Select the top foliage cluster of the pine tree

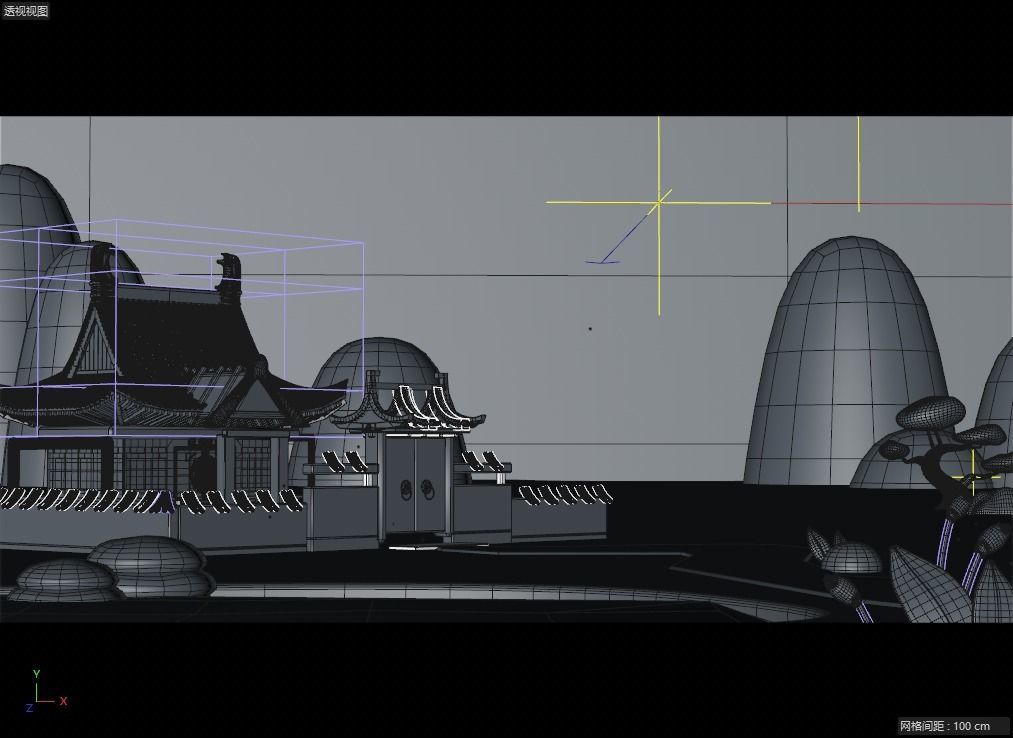[x=930, y=412]
